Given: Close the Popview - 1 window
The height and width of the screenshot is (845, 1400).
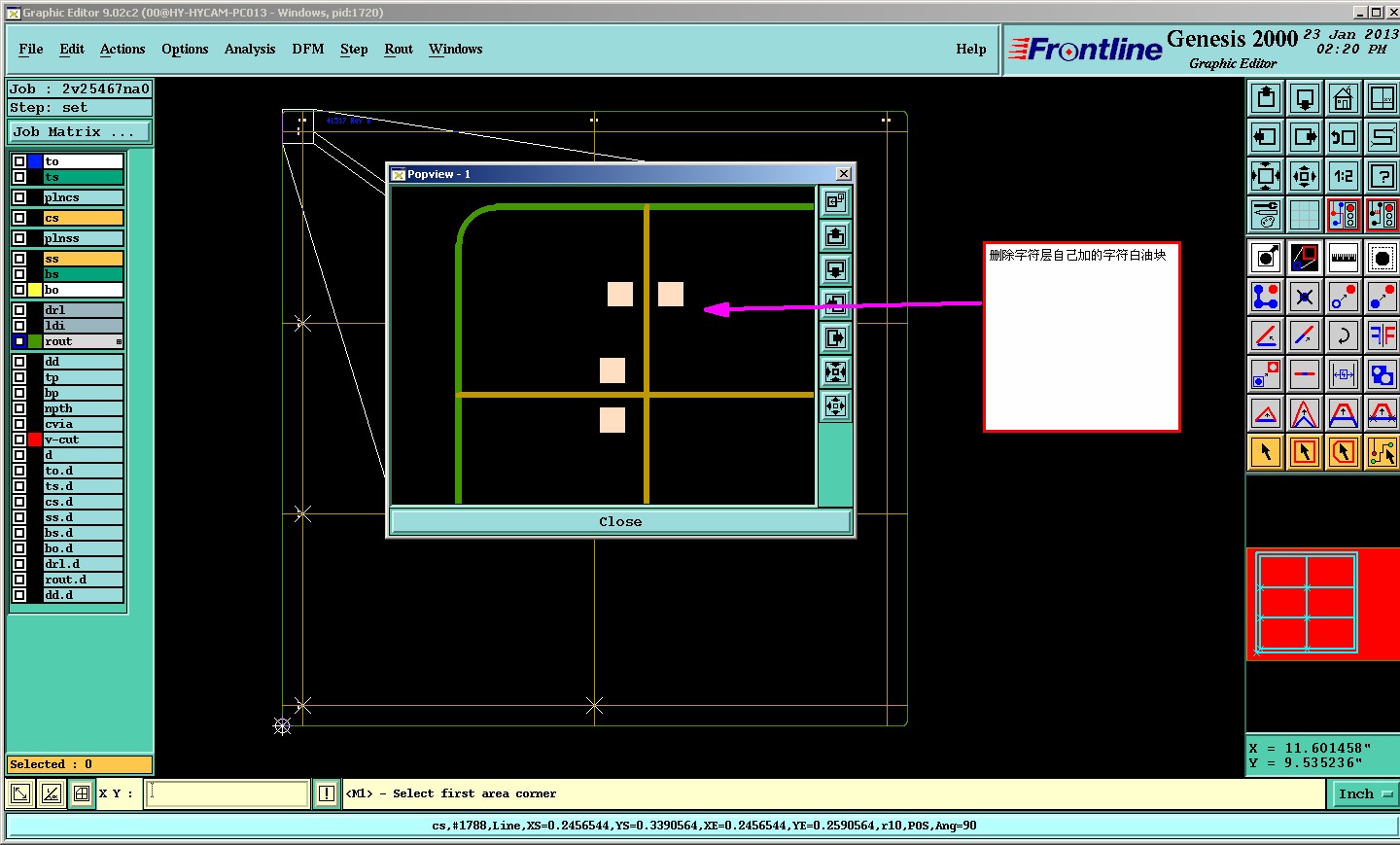Looking at the screenshot, I should [x=844, y=174].
